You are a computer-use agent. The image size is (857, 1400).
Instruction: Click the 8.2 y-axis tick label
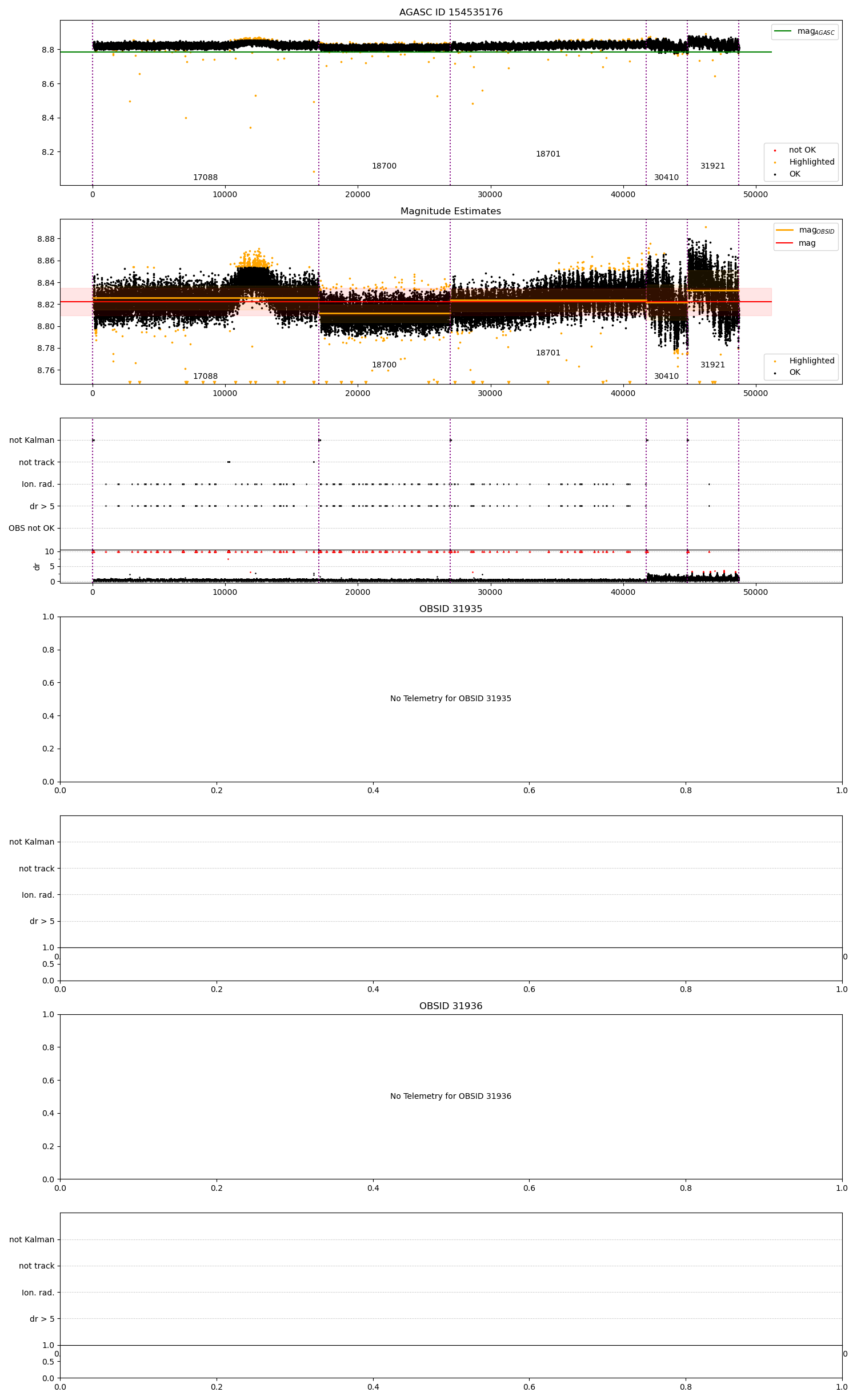click(x=48, y=152)
